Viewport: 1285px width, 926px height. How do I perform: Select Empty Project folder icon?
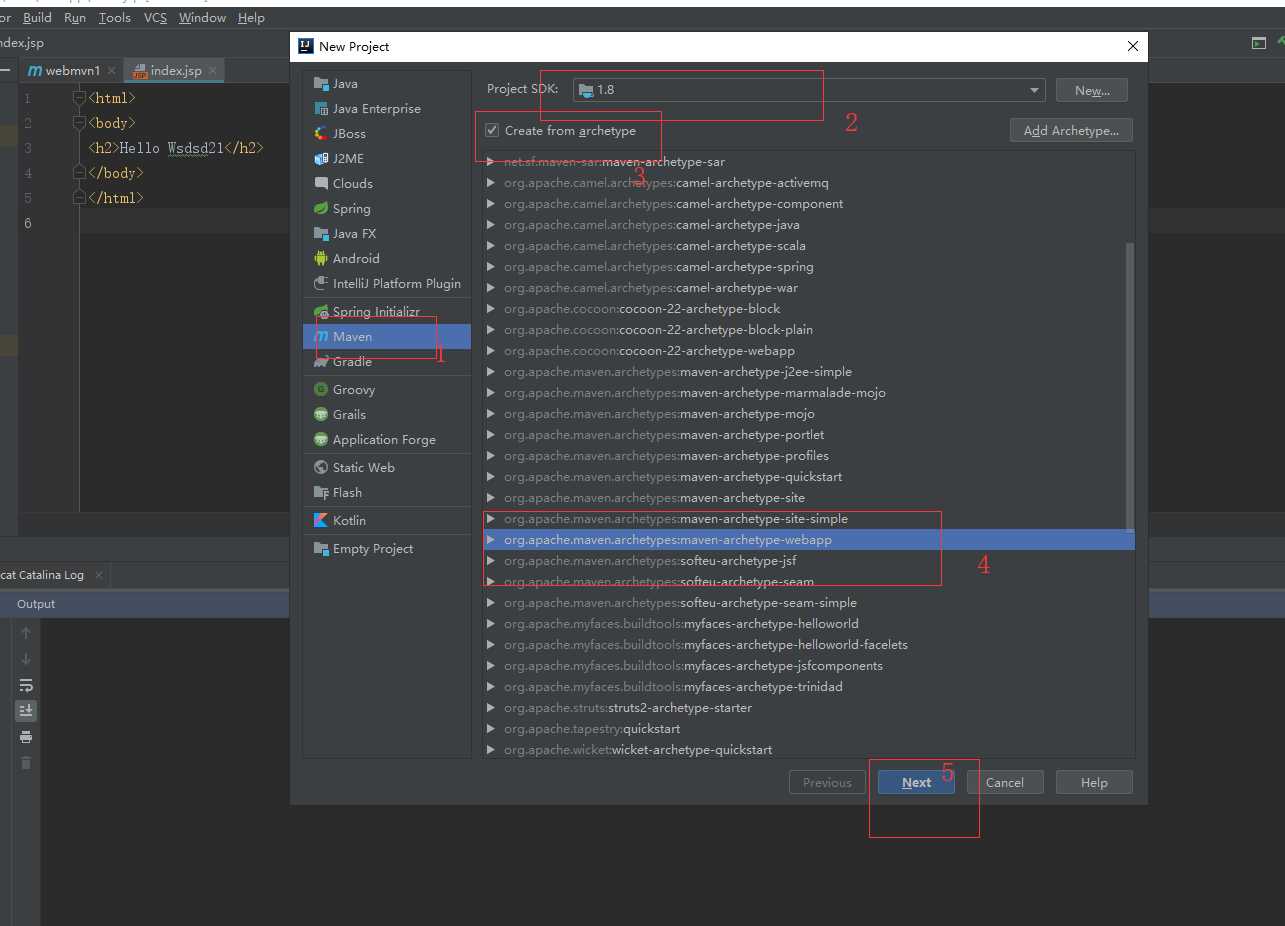pyautogui.click(x=320, y=549)
